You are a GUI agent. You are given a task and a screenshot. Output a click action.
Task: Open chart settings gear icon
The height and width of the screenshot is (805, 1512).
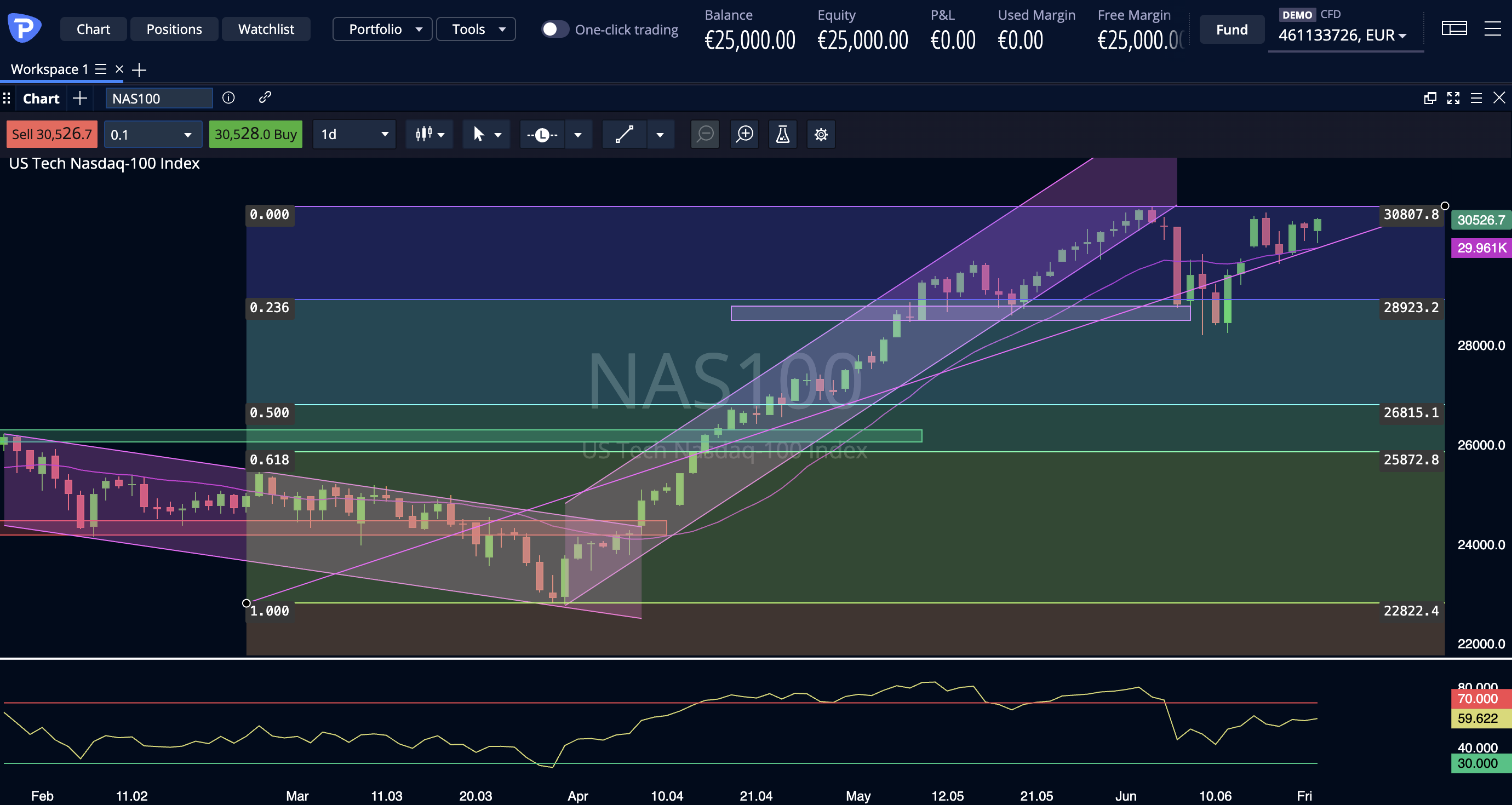click(821, 134)
